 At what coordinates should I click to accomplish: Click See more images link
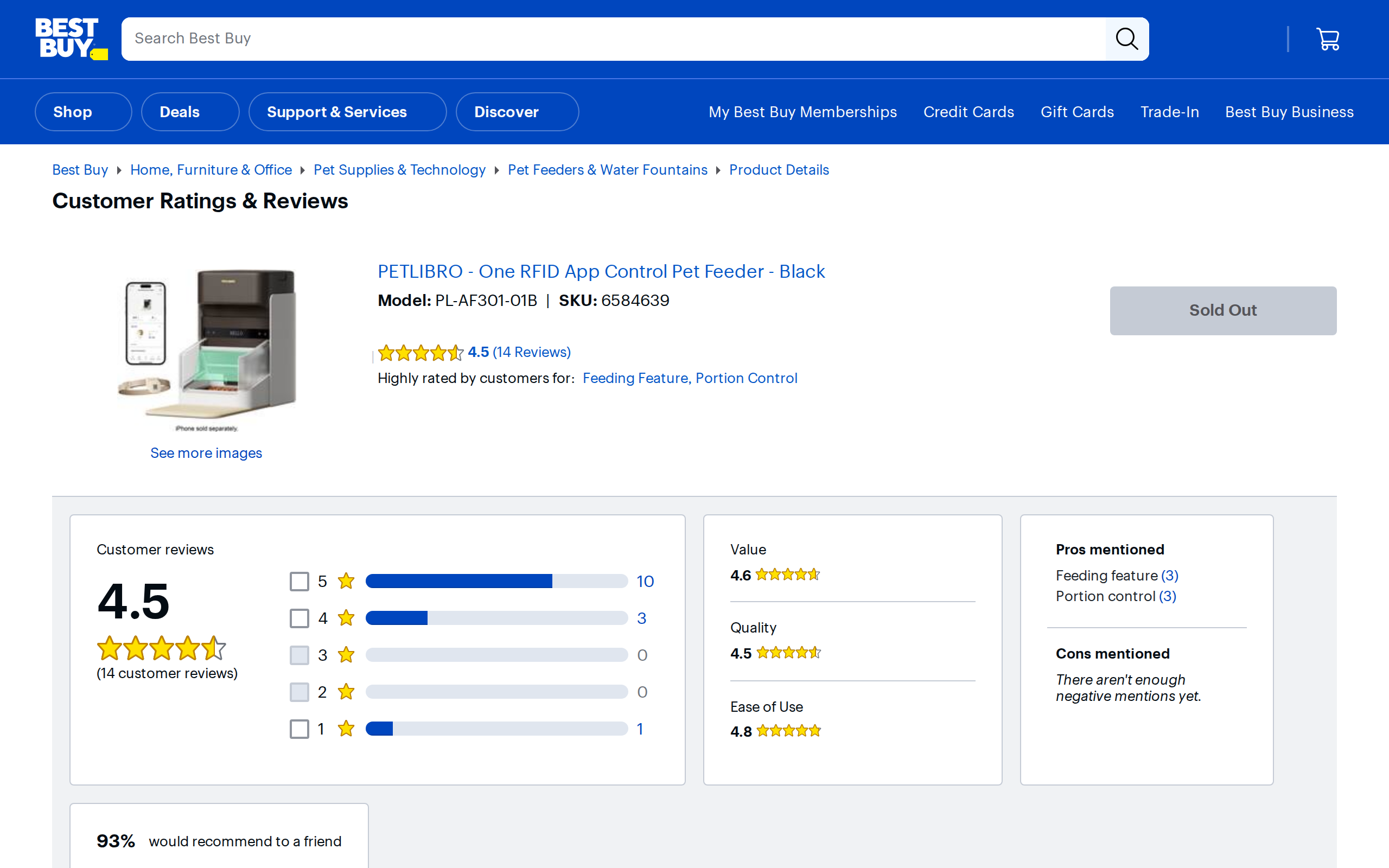click(206, 453)
